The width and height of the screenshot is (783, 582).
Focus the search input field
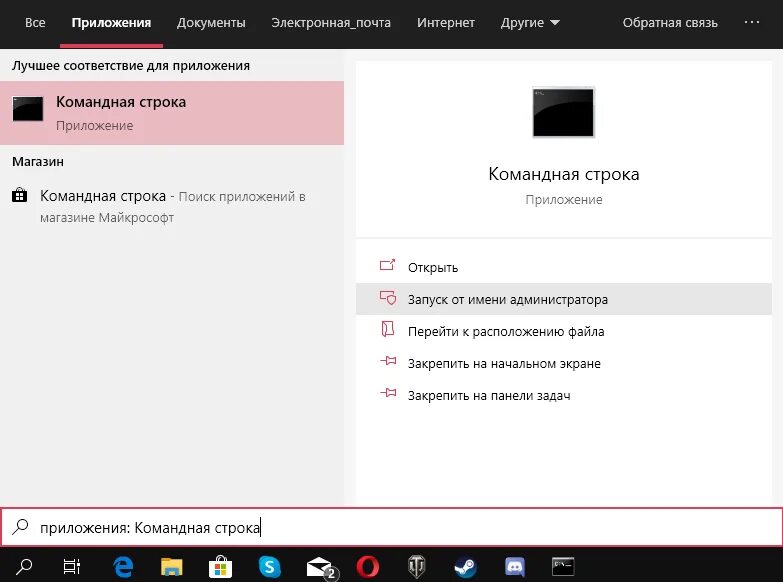pos(392,527)
